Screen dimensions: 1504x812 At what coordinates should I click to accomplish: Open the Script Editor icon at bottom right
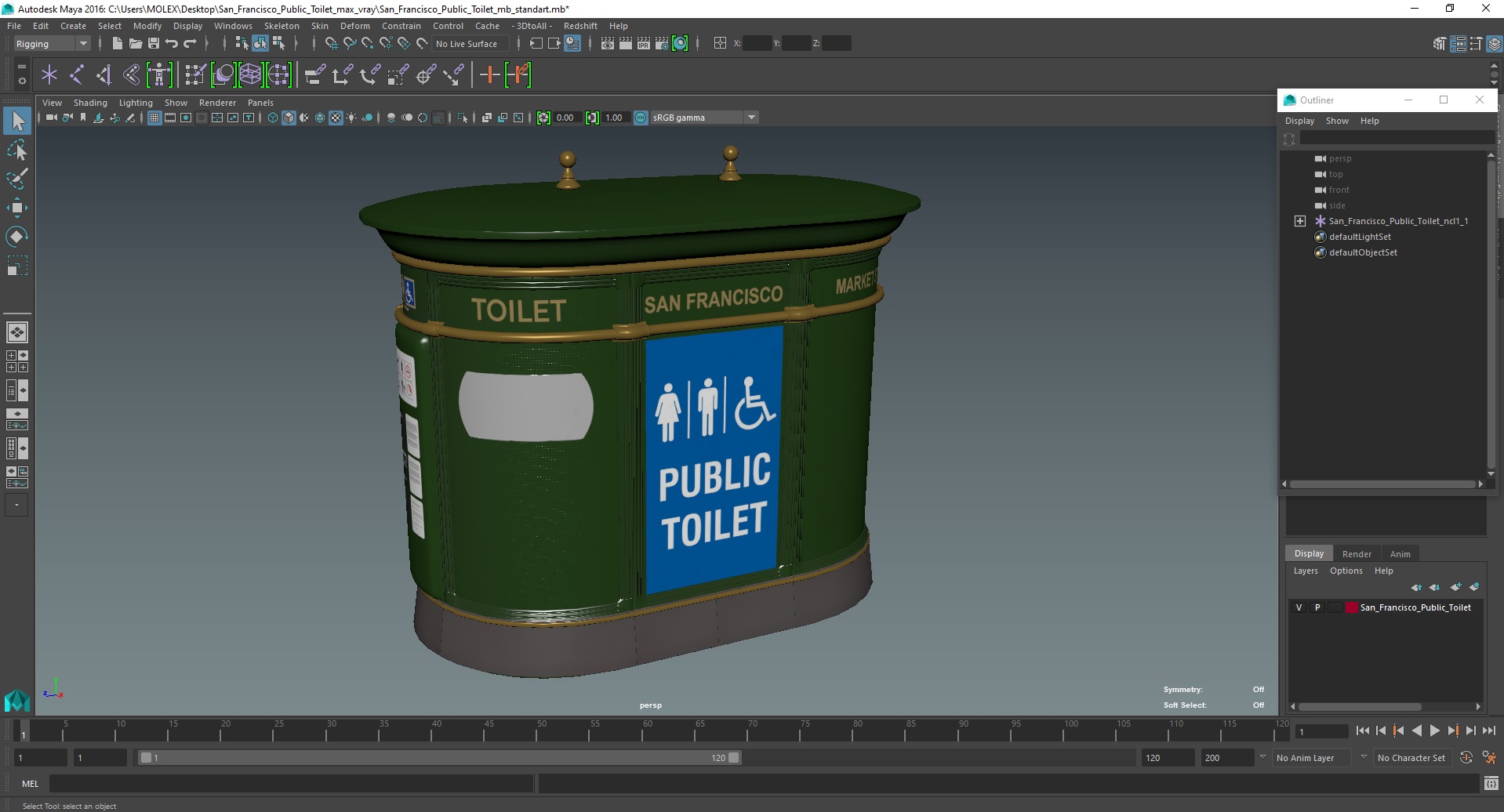pos(1491,783)
